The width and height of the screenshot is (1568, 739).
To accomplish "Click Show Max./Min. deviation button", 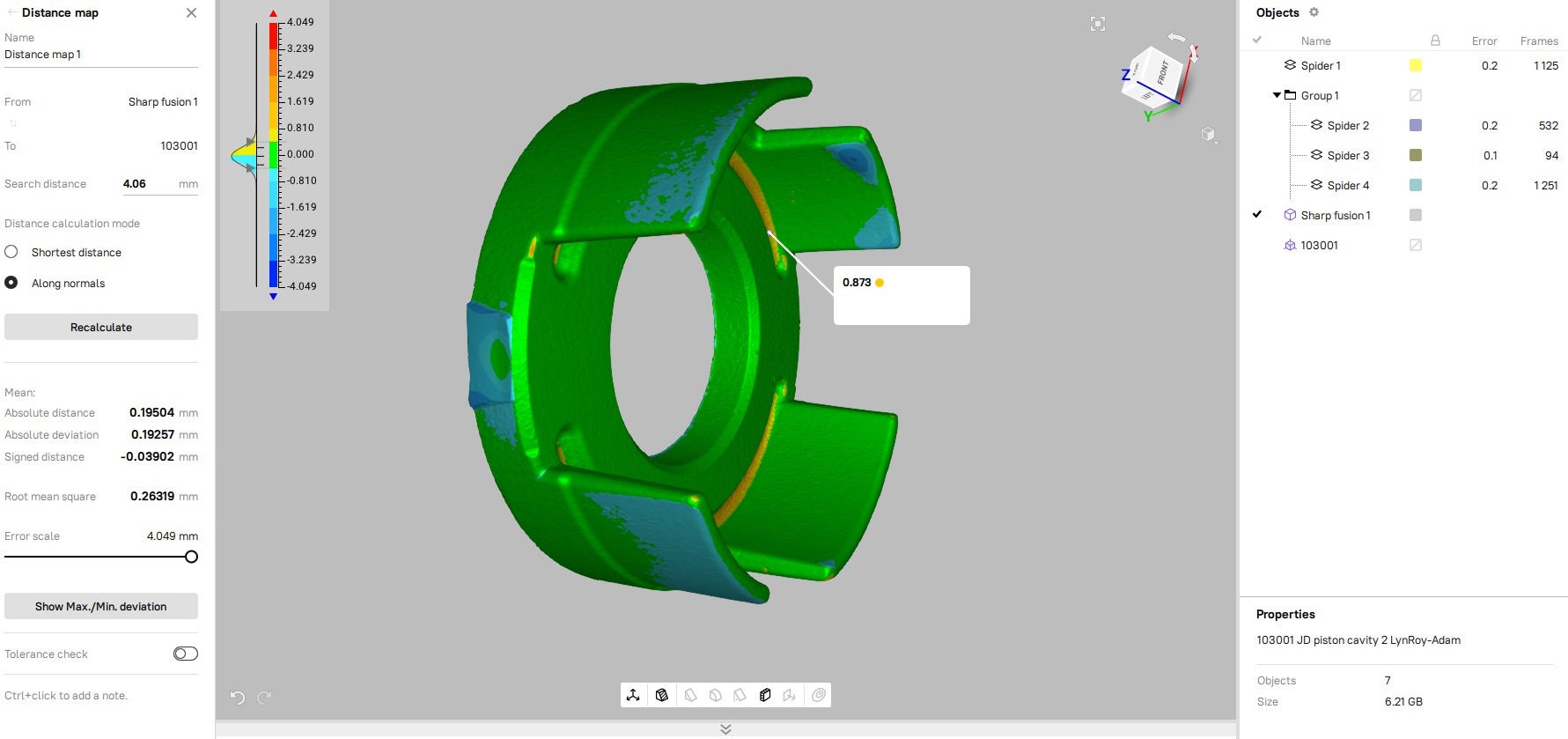I will (101, 606).
